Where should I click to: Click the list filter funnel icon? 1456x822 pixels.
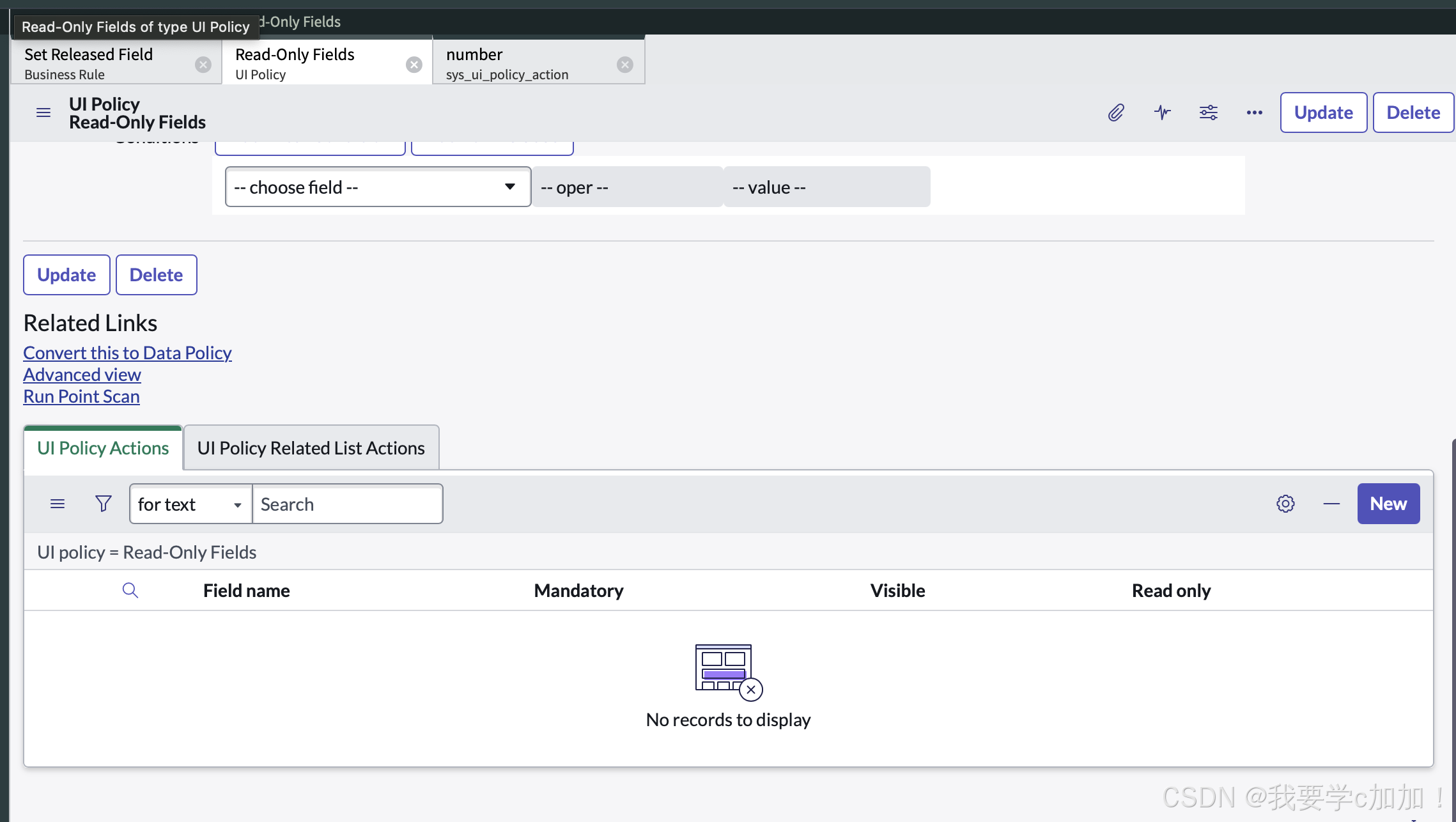103,504
